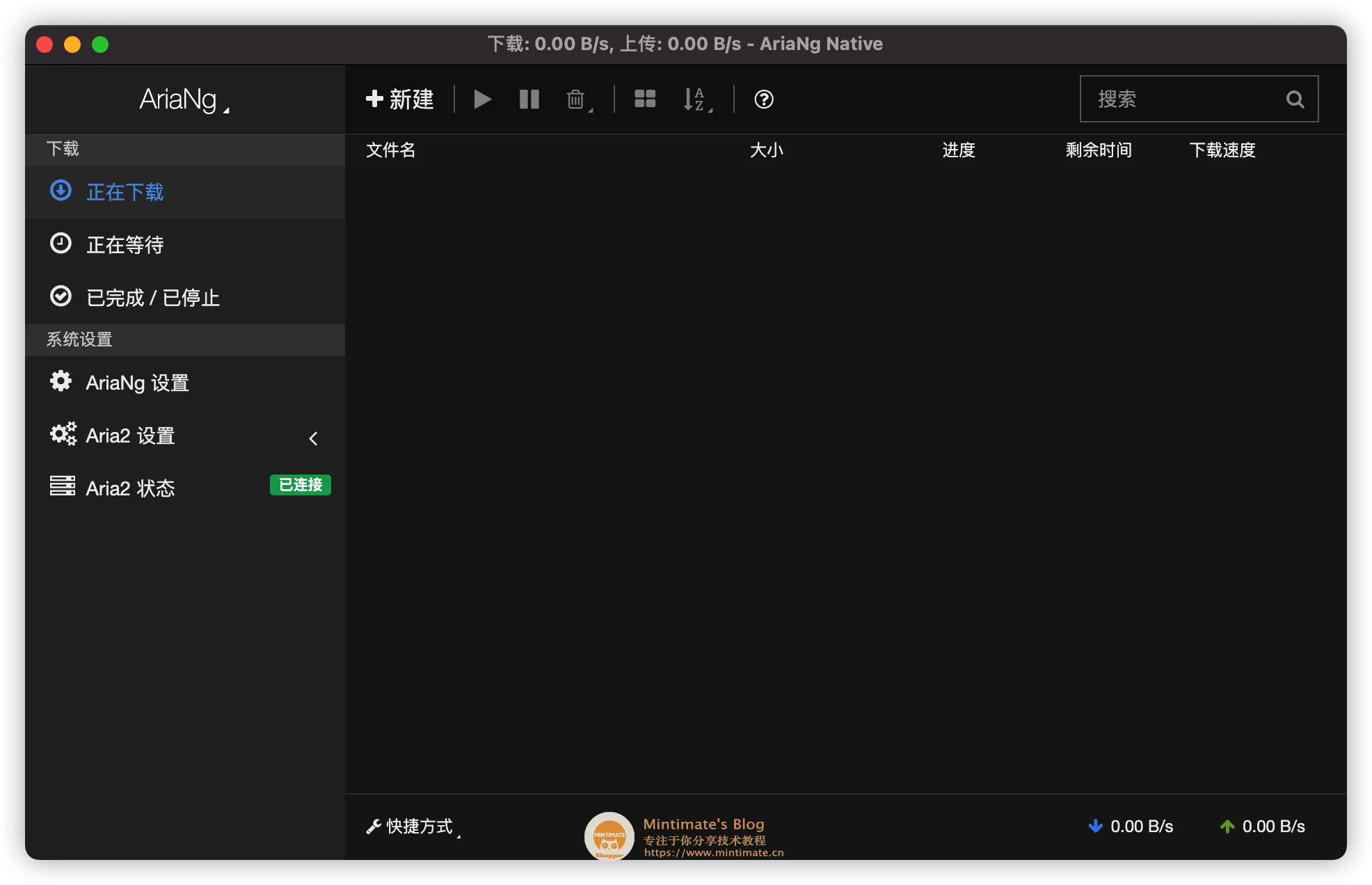The width and height of the screenshot is (1372, 885).
Task: Sort by 剩余时间 column header
Action: [1099, 150]
